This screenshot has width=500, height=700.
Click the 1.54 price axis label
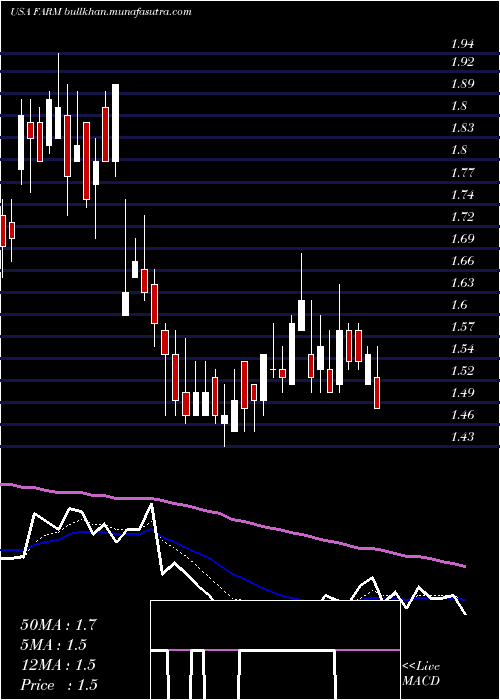(x=462, y=349)
